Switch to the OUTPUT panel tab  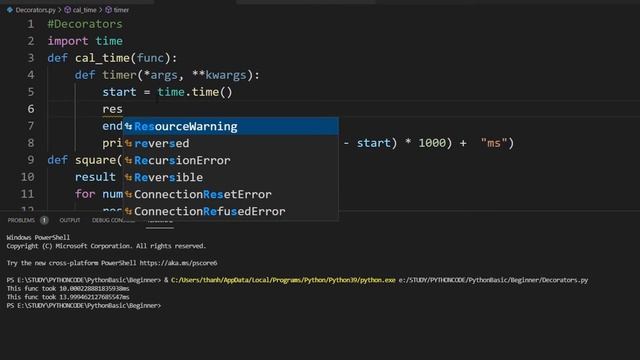(x=70, y=220)
